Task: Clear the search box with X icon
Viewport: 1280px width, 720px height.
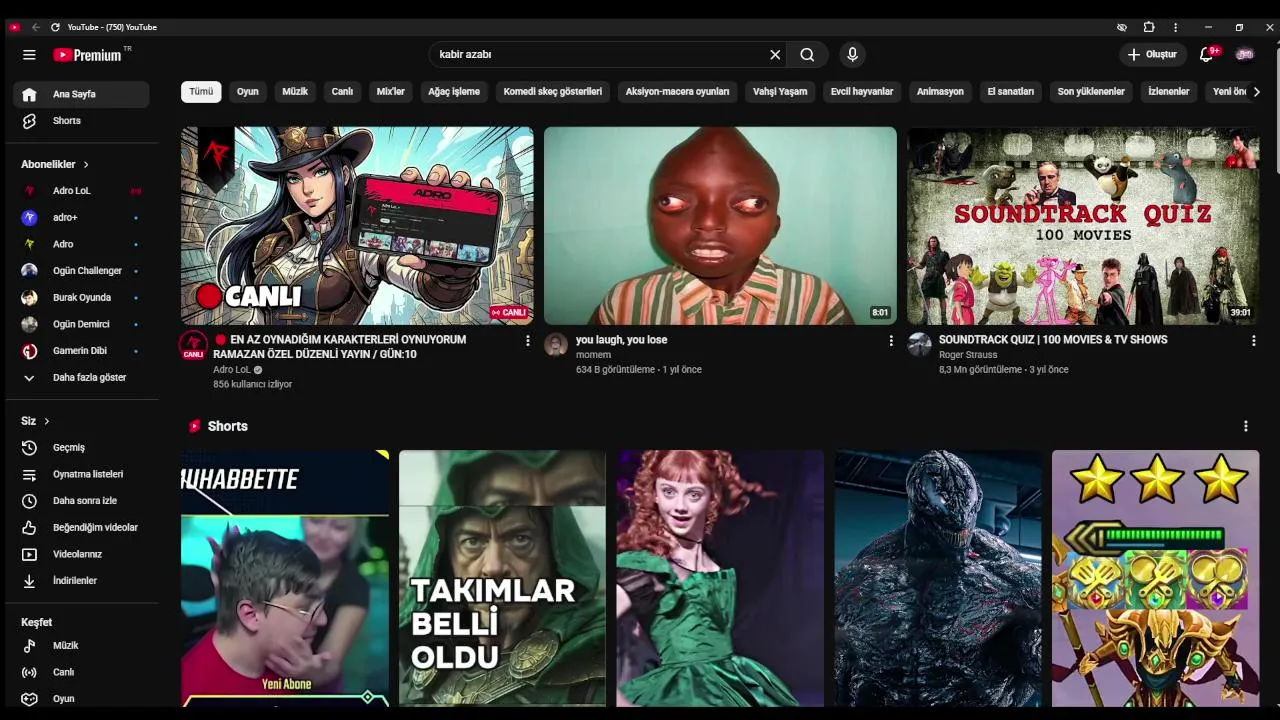Action: tap(775, 55)
